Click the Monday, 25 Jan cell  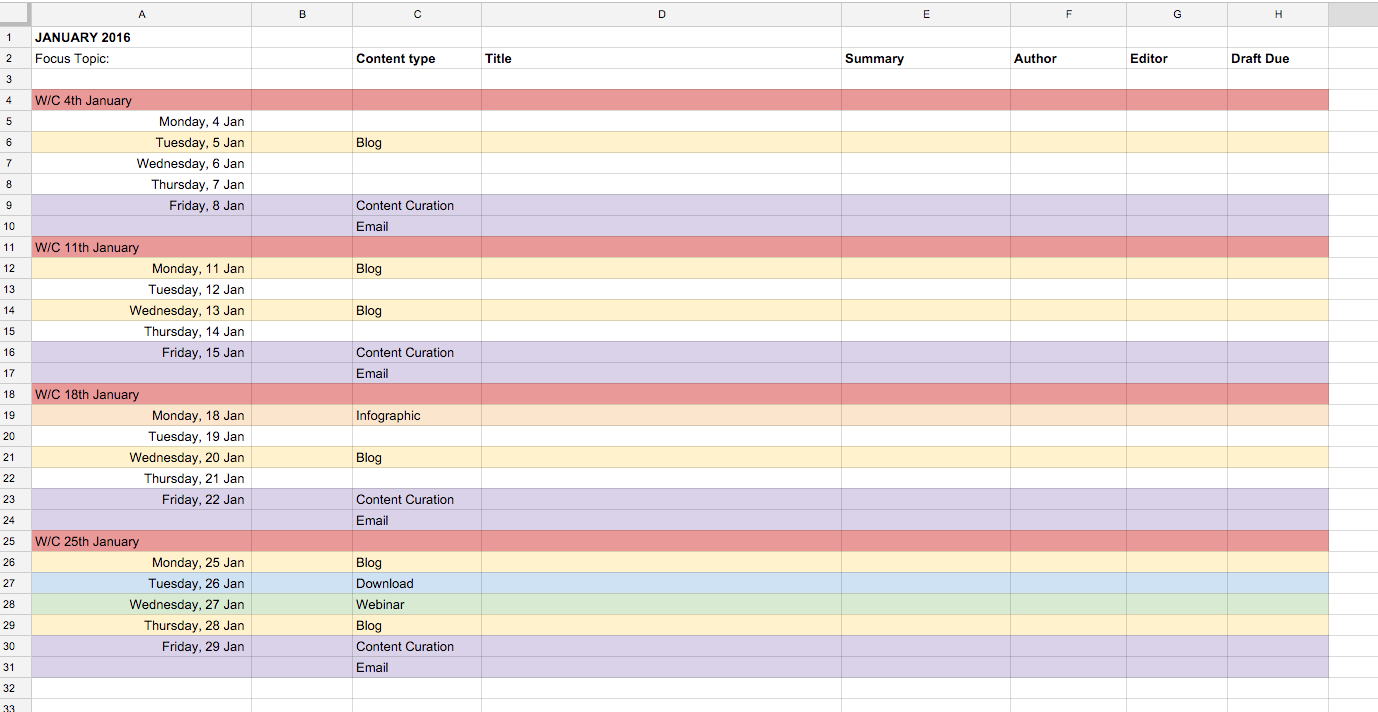coord(141,563)
